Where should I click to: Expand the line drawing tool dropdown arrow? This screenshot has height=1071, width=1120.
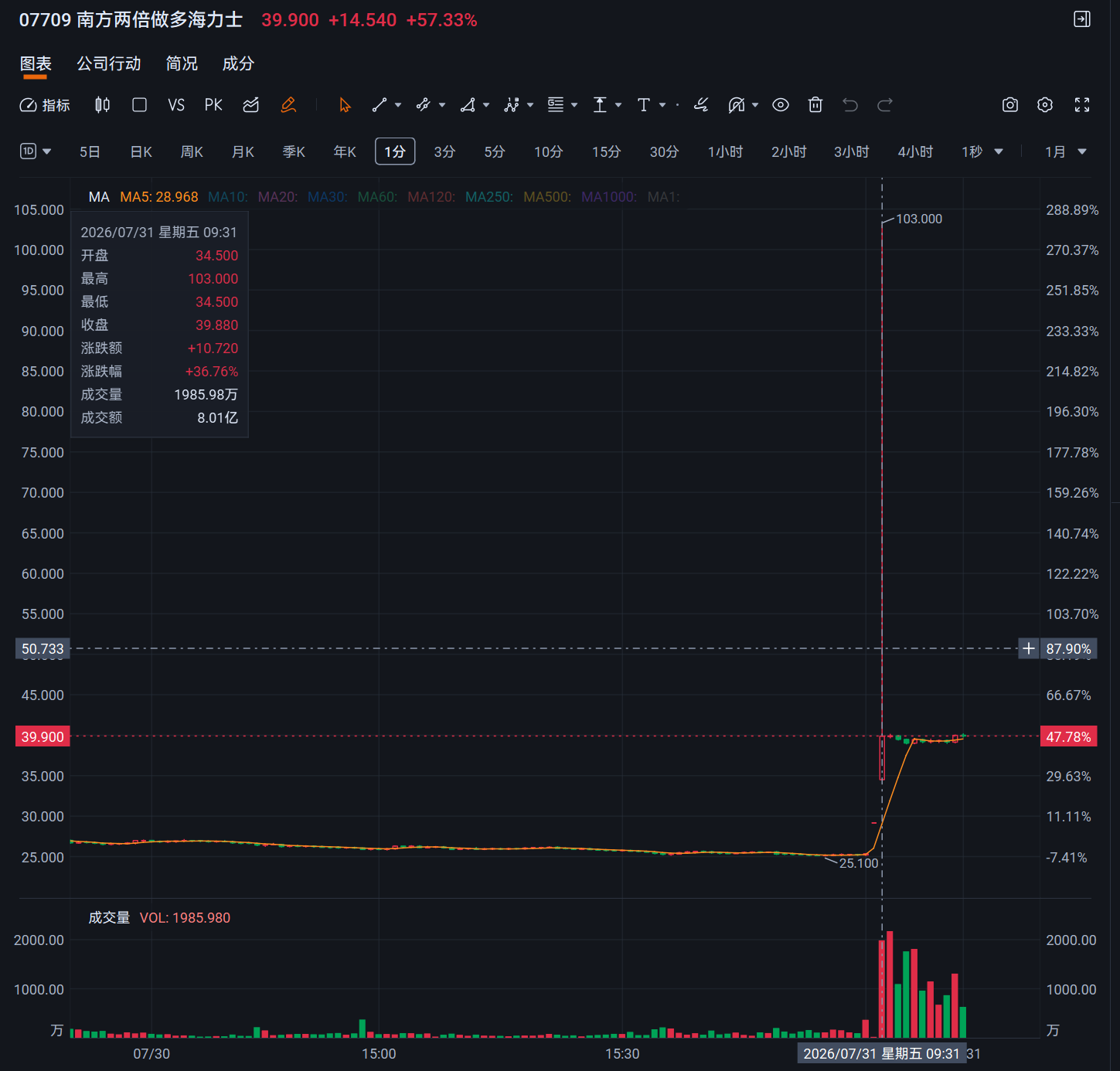point(398,105)
